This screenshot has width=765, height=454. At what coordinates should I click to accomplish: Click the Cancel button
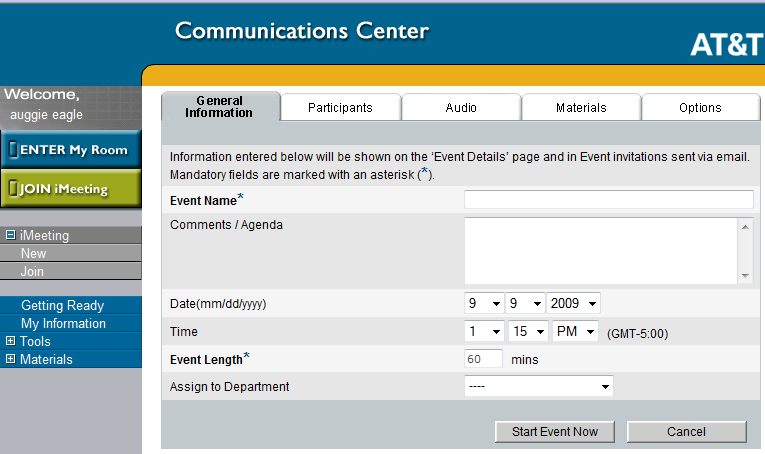[686, 432]
